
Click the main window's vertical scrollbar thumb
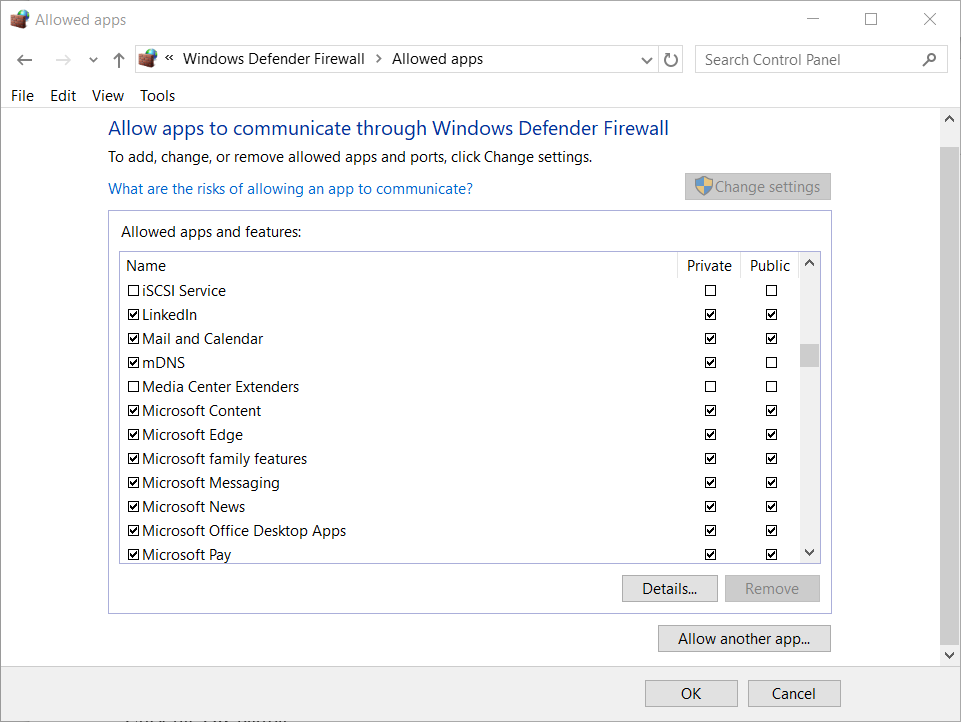pos(949,395)
